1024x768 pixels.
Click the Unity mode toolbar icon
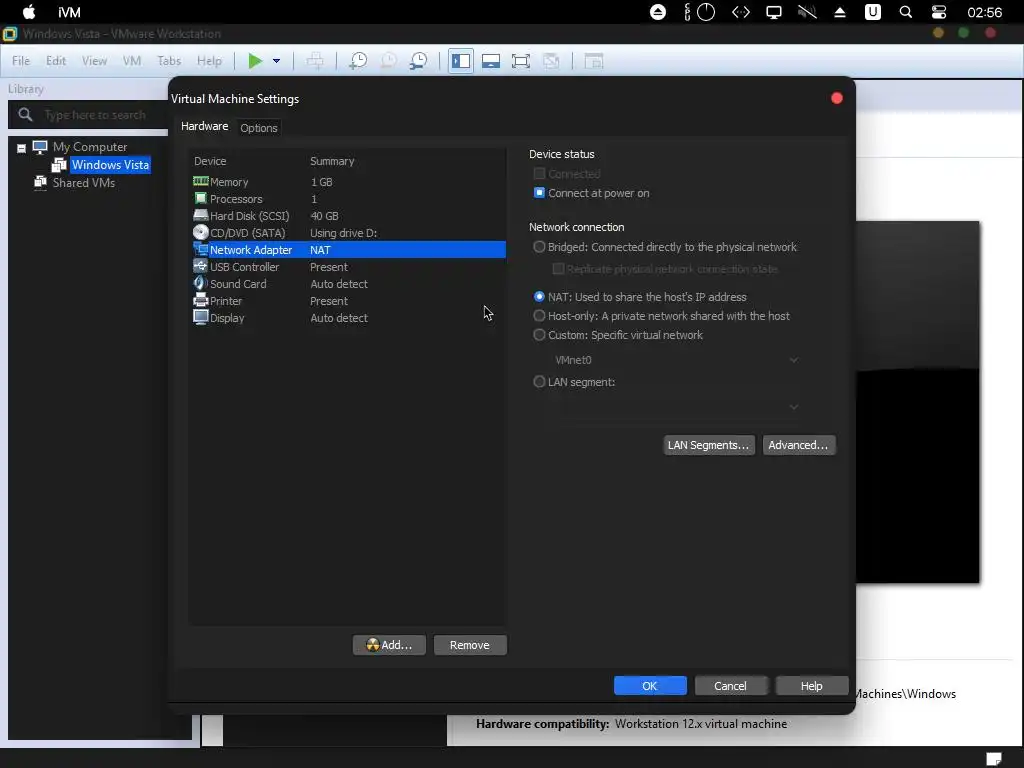click(551, 61)
